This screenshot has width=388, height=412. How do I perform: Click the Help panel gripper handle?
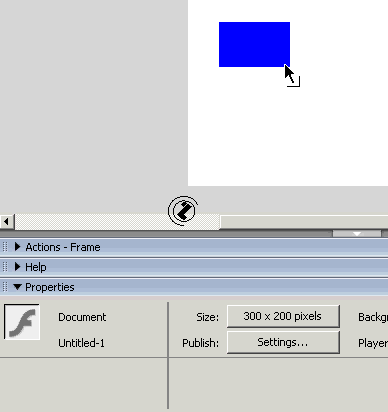(5, 267)
